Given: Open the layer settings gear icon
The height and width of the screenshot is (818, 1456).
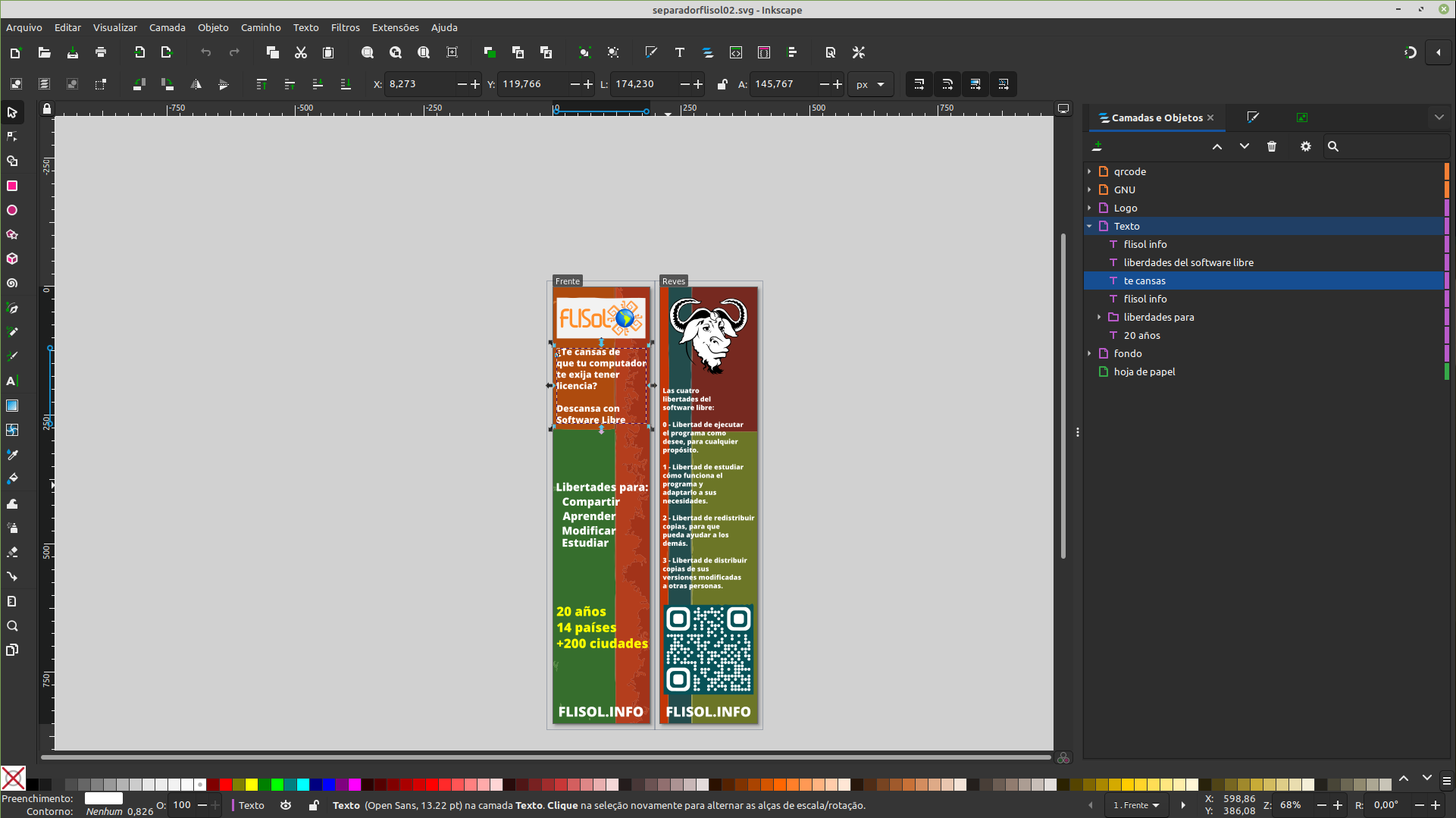Looking at the screenshot, I should pos(1305,146).
